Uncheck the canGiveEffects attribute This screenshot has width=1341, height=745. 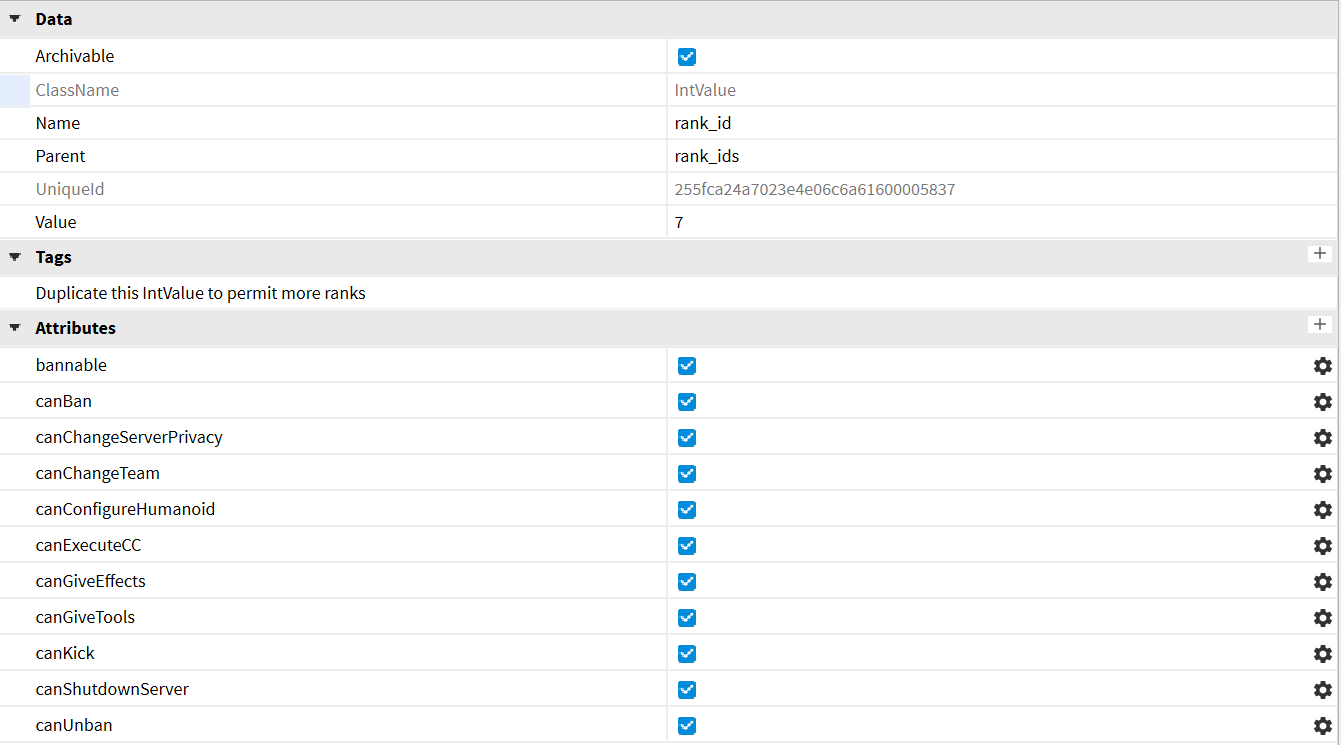(686, 581)
